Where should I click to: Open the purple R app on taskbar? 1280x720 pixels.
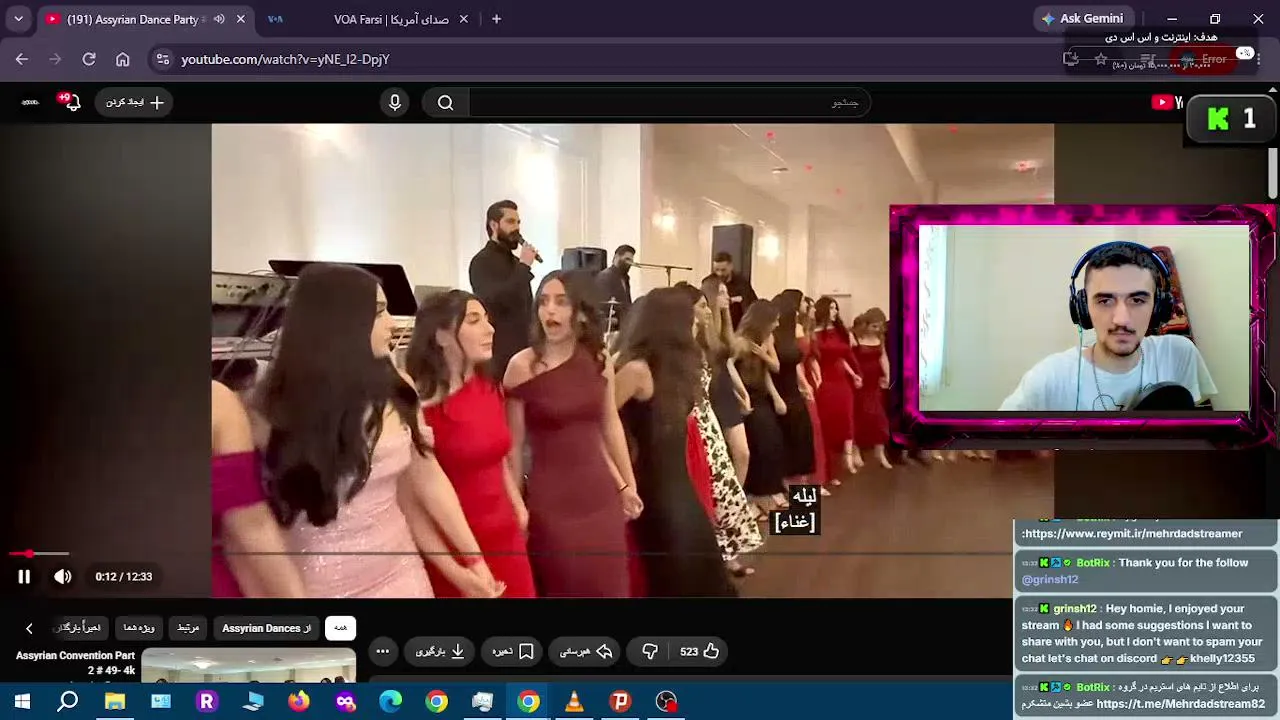point(207,701)
